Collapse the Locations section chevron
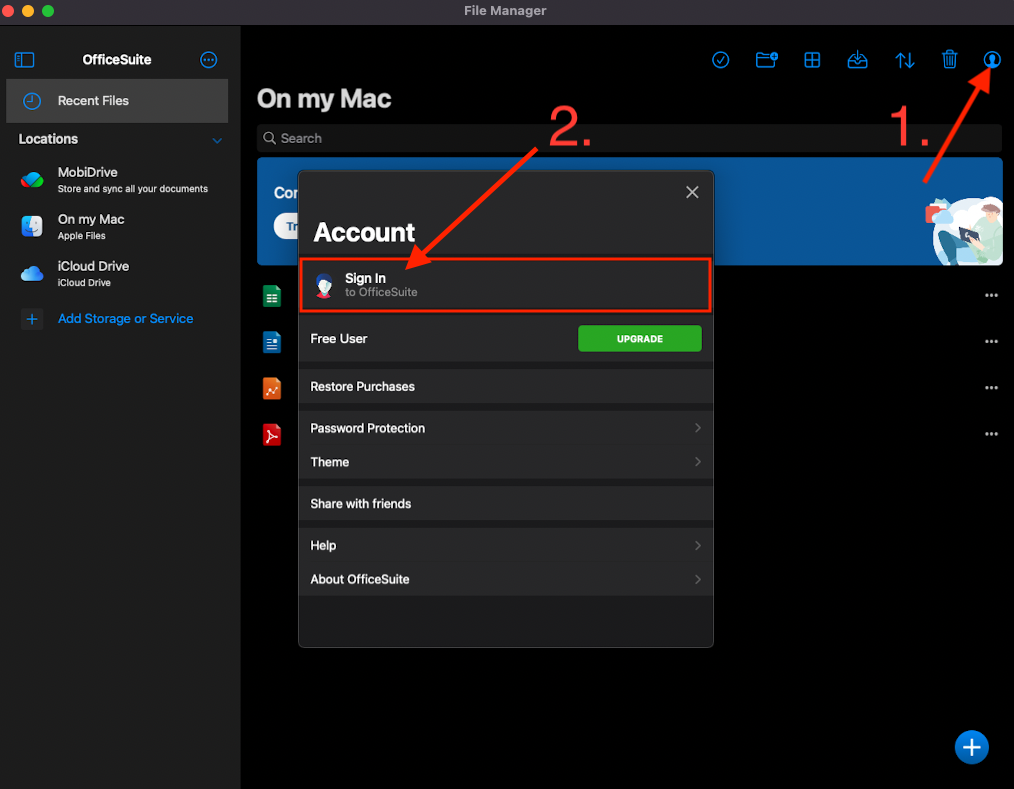The image size is (1014, 789). [217, 140]
